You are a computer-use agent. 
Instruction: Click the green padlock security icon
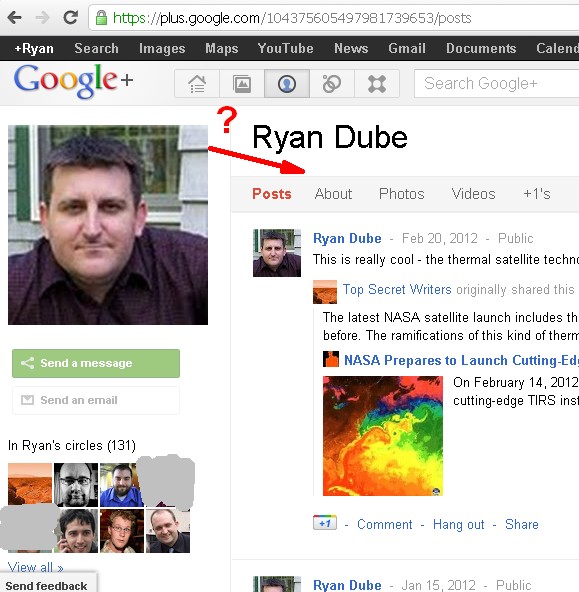coord(101,18)
